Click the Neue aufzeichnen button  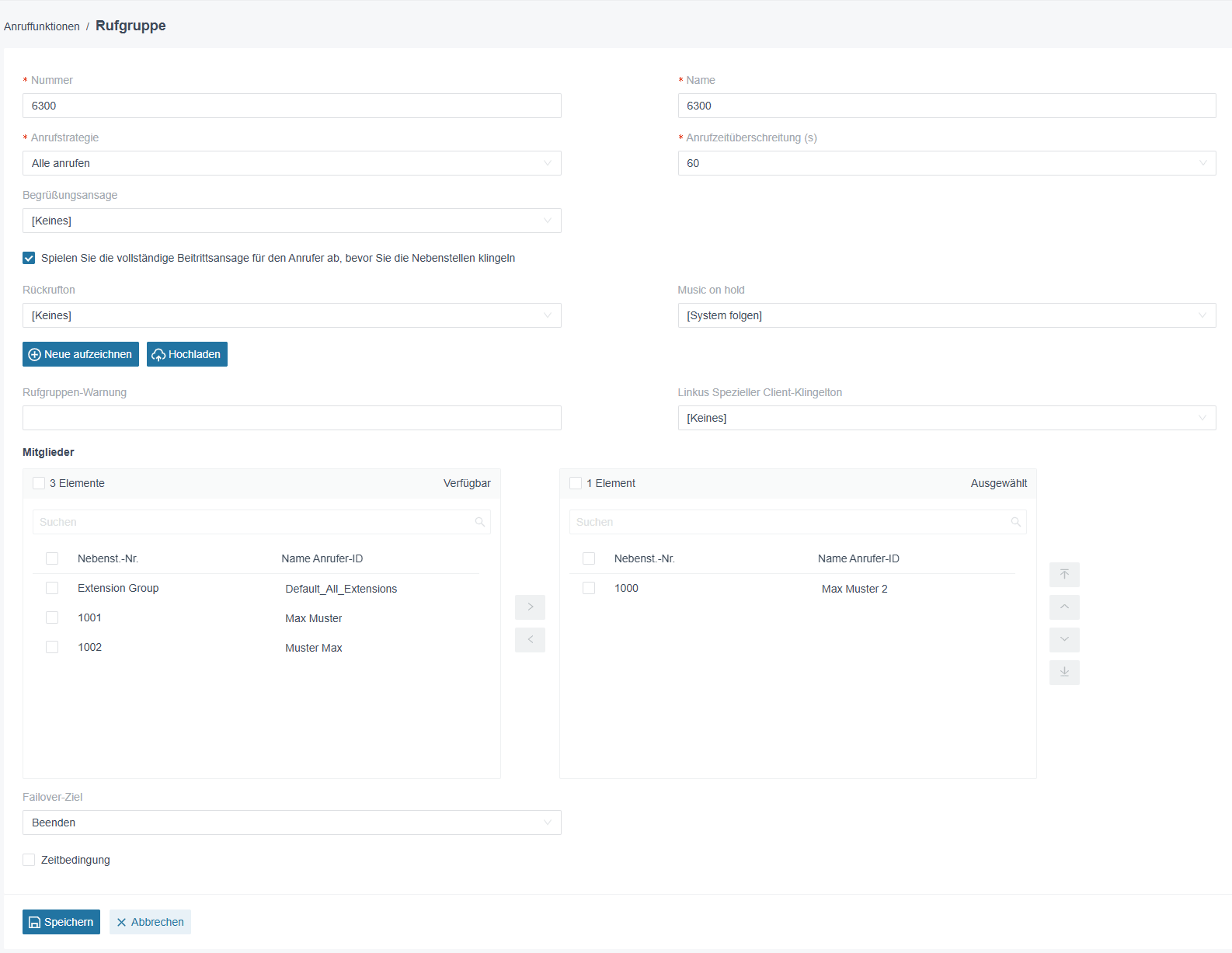[81, 354]
